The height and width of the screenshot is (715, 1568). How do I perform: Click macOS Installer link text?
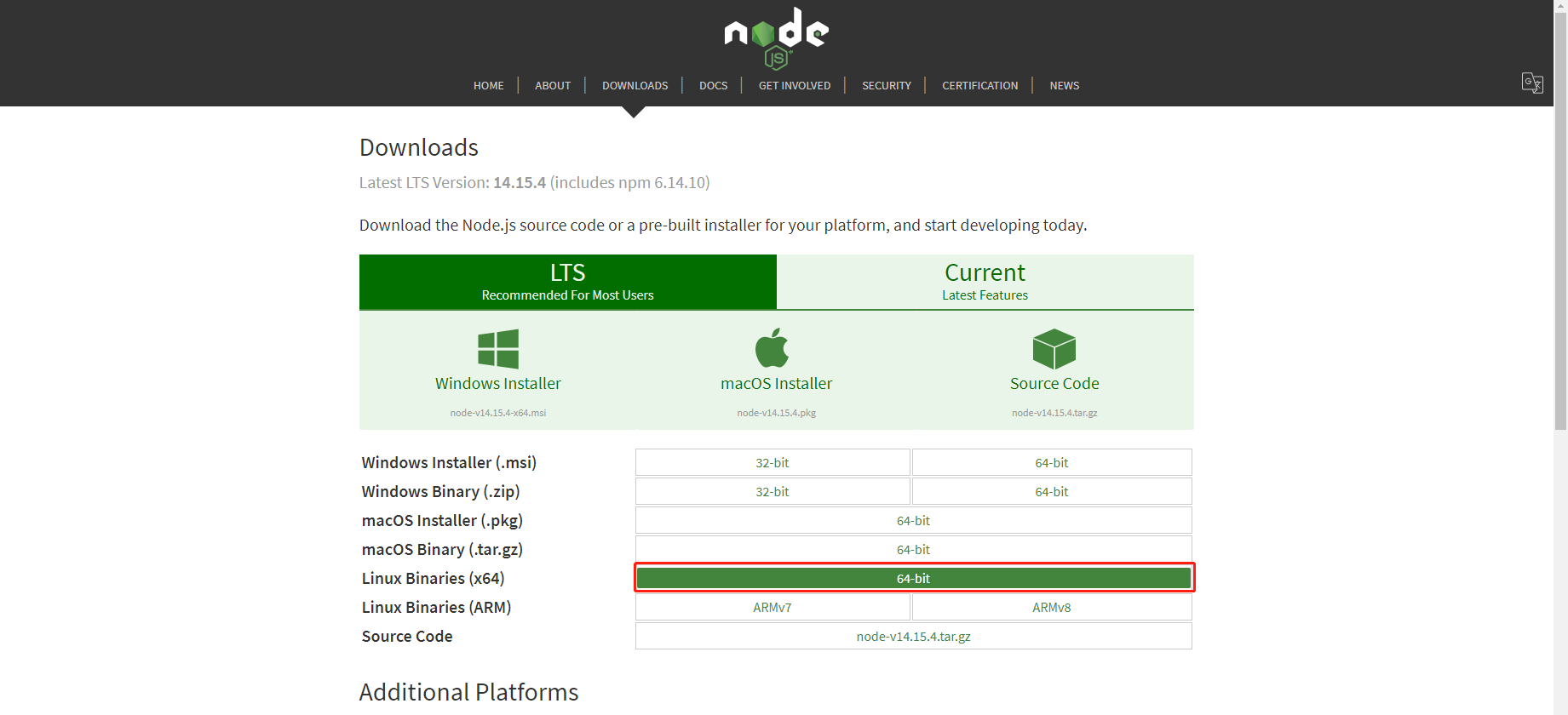[777, 384]
